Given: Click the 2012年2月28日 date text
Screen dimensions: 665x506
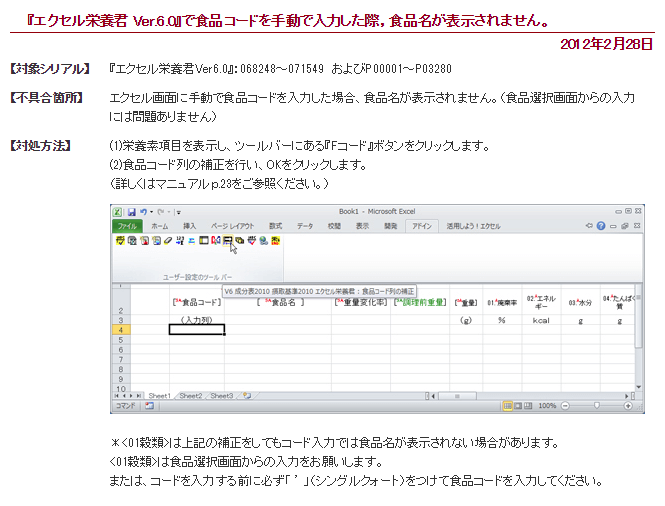Looking at the screenshot, I should point(606,44).
